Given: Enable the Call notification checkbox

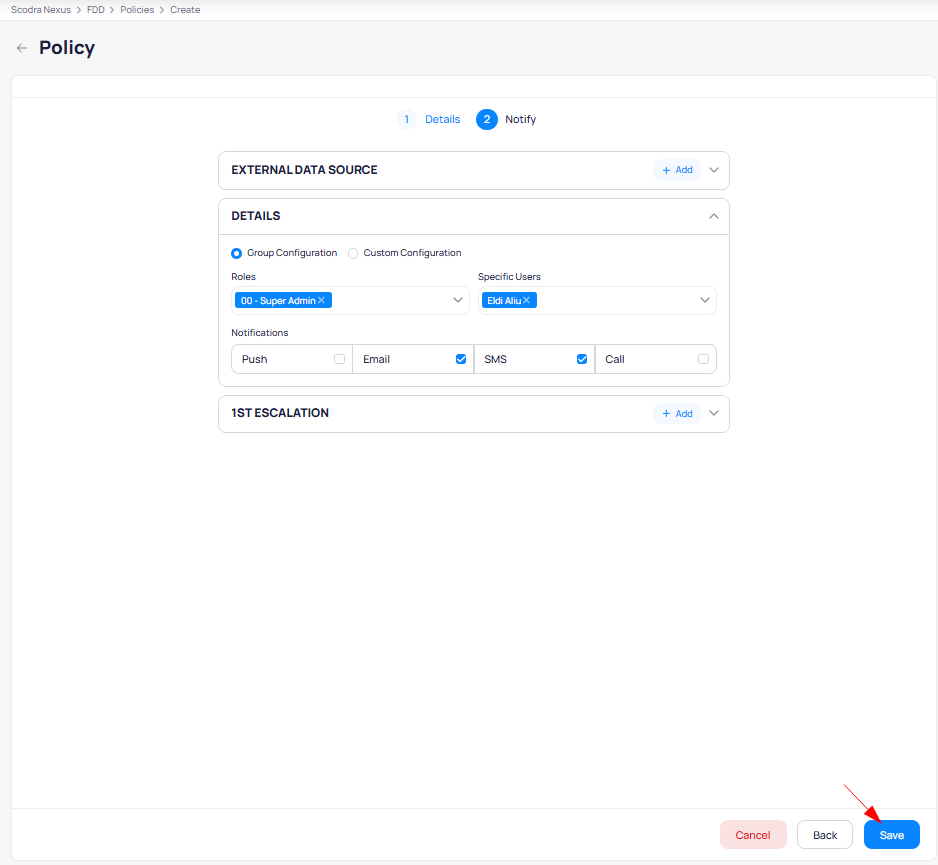Looking at the screenshot, I should click(703, 359).
